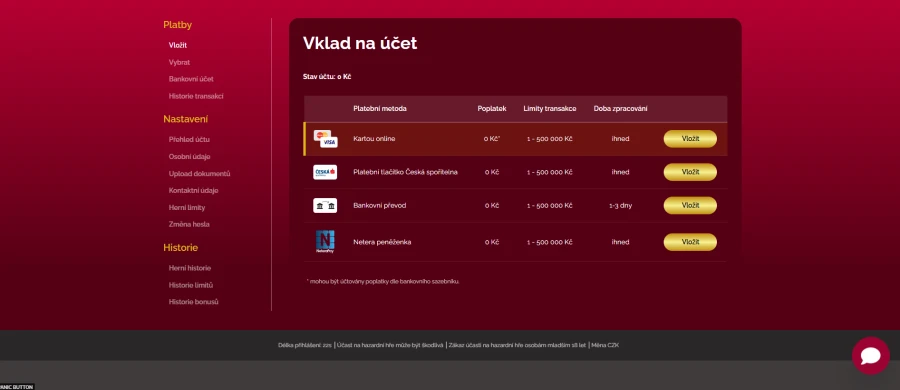Go to Bankovní účet
The width and height of the screenshot is (900, 390).
[x=191, y=79]
